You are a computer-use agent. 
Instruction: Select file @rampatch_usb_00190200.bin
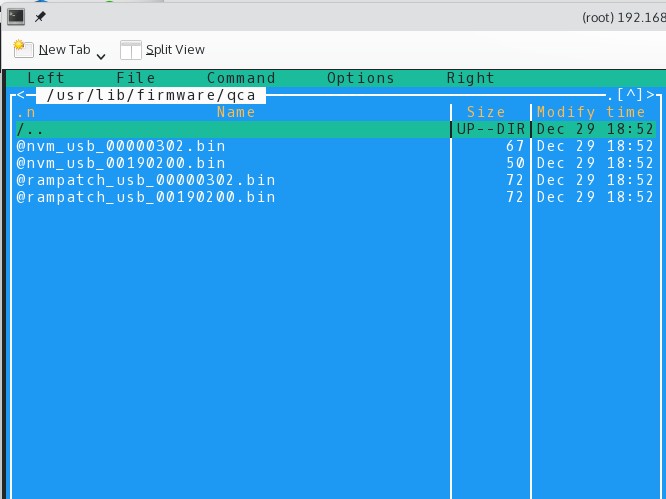click(x=146, y=197)
